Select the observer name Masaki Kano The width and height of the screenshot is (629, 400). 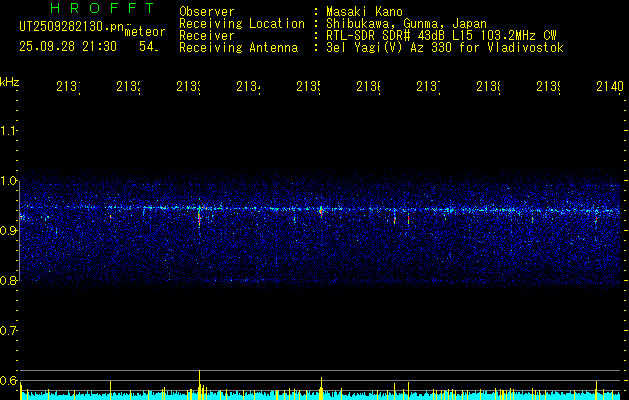point(364,12)
